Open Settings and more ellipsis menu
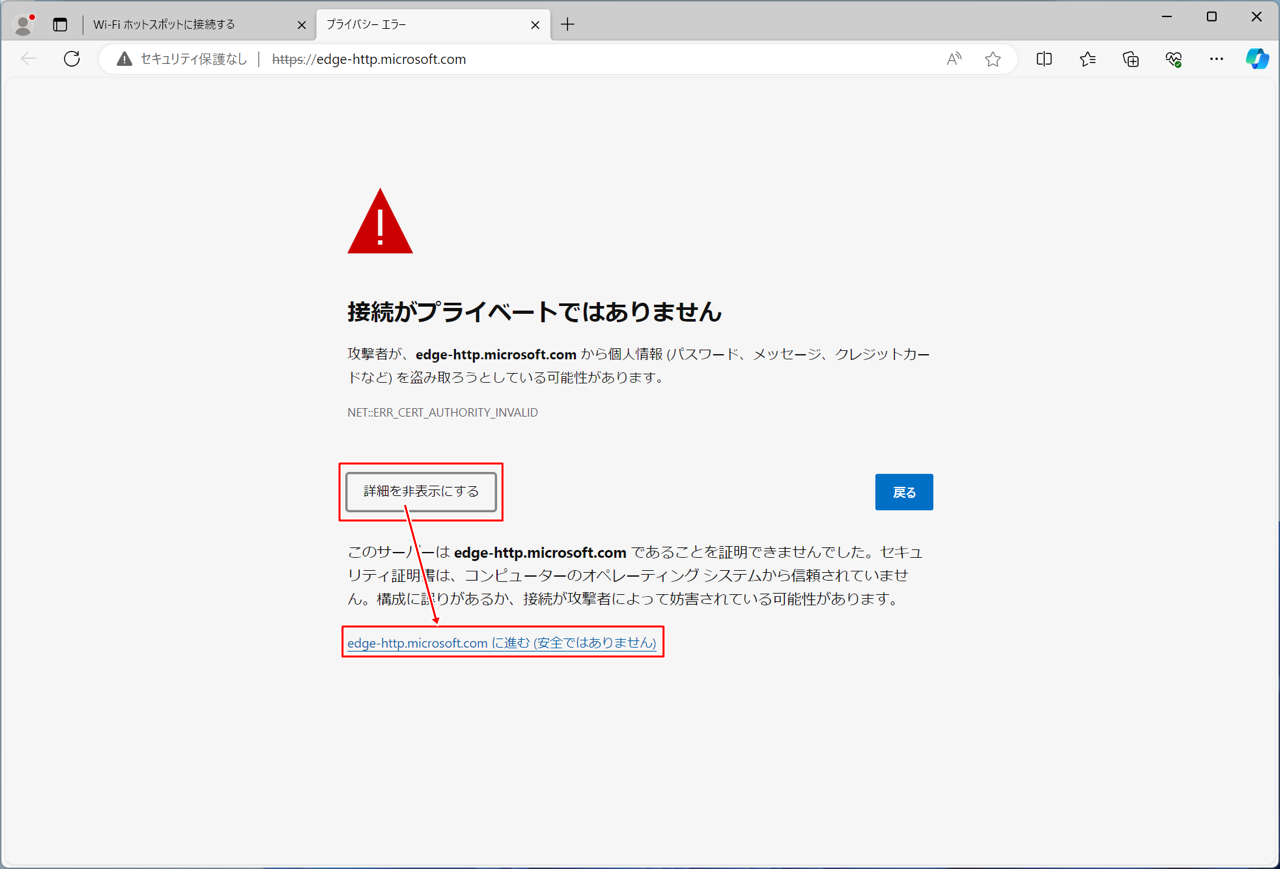This screenshot has height=869, width=1280. 1216,59
